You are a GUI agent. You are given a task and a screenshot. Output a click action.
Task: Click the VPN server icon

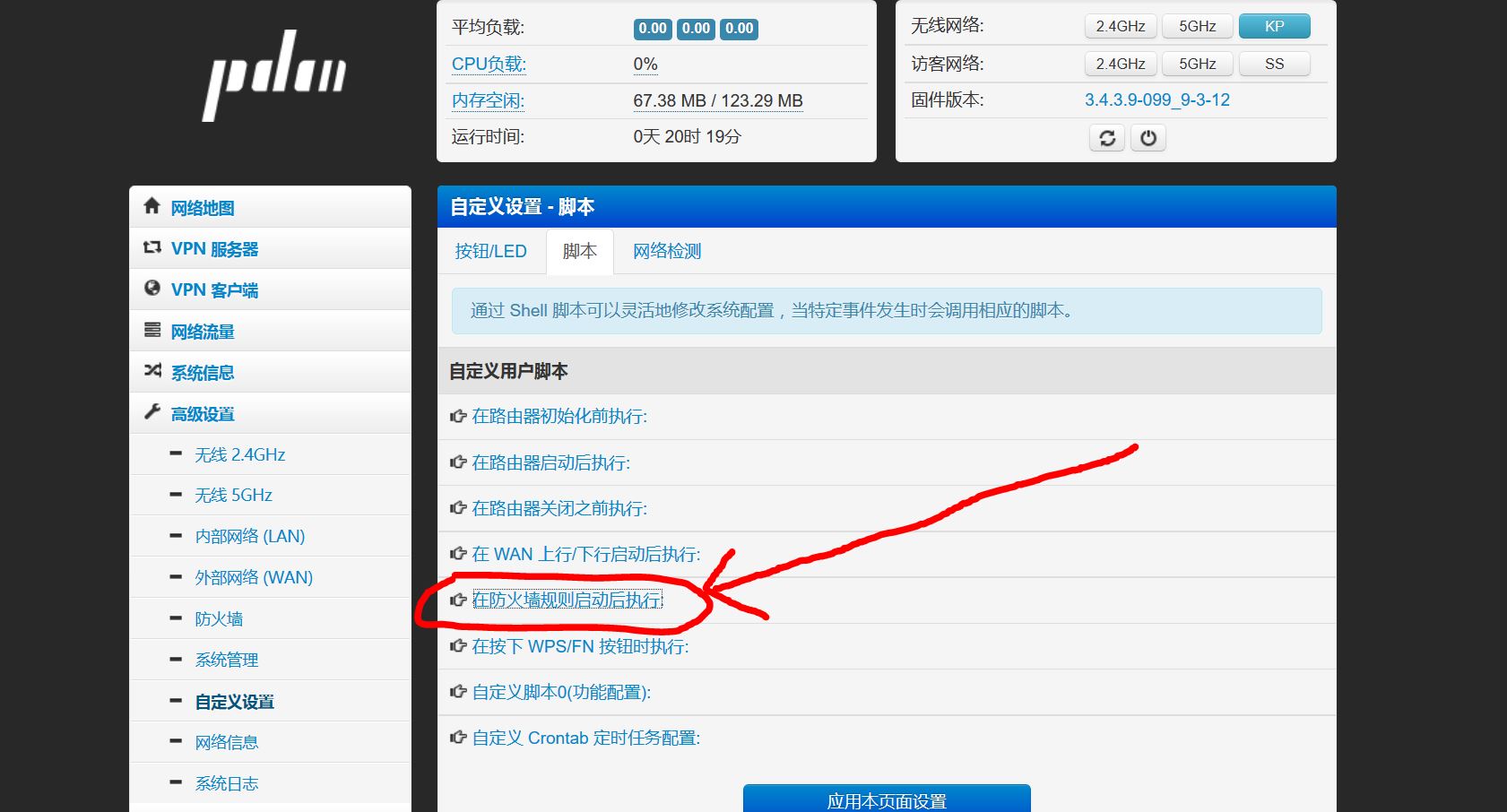point(152,248)
